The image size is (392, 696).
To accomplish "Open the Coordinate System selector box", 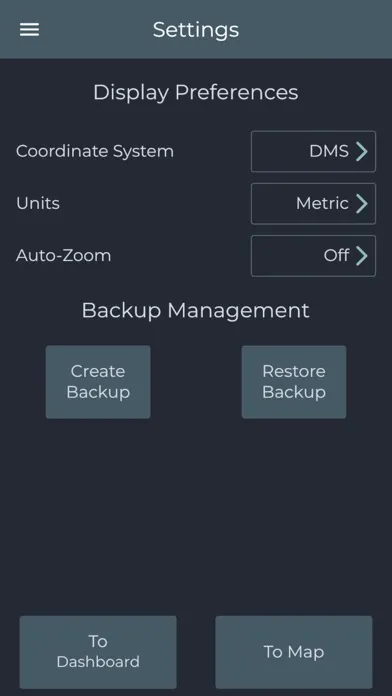I will [313, 151].
